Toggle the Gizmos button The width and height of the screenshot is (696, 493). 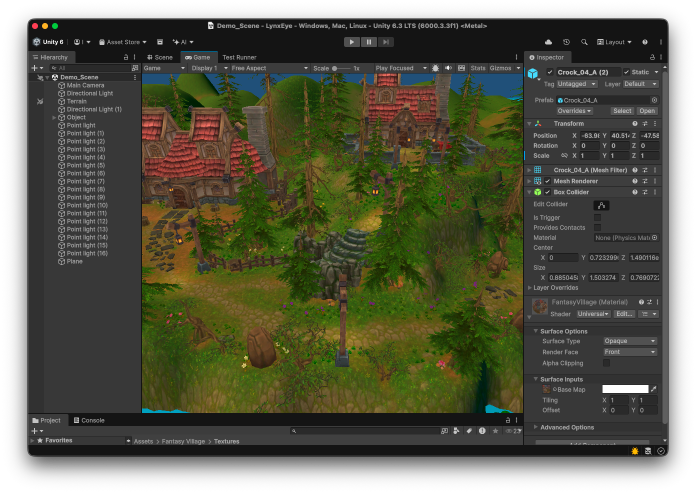click(x=500, y=68)
